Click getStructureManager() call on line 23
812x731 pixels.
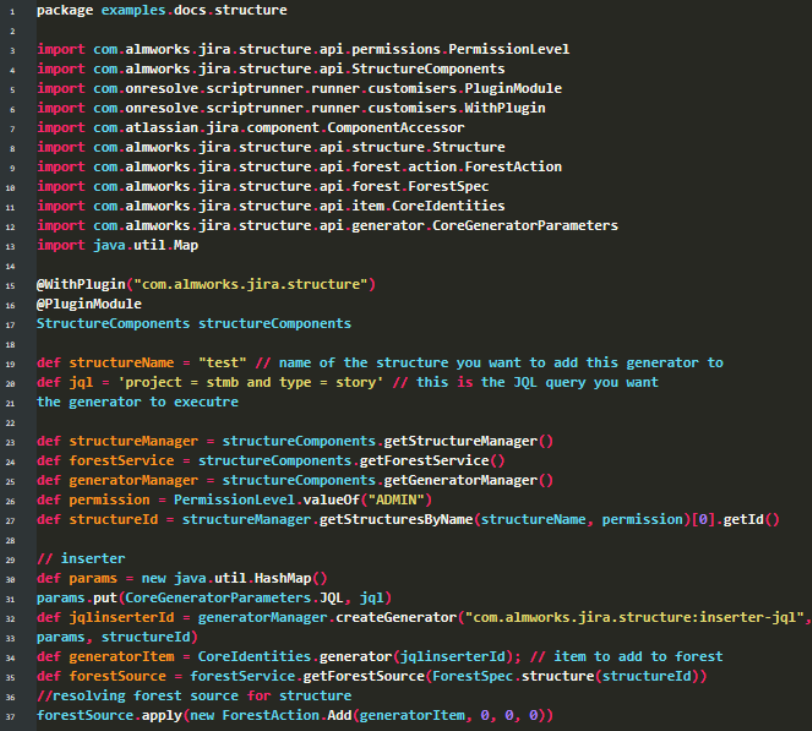468,442
